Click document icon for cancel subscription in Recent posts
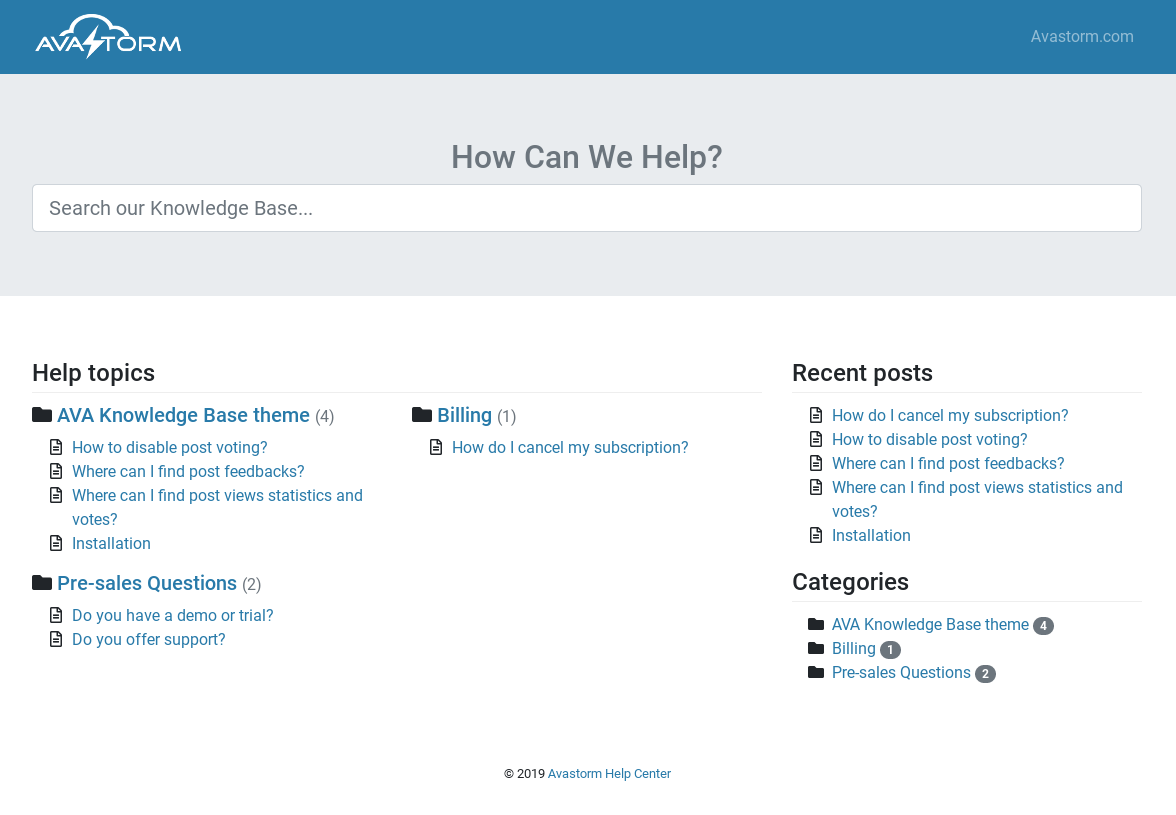Image resolution: width=1176 pixels, height=815 pixels. 816,415
